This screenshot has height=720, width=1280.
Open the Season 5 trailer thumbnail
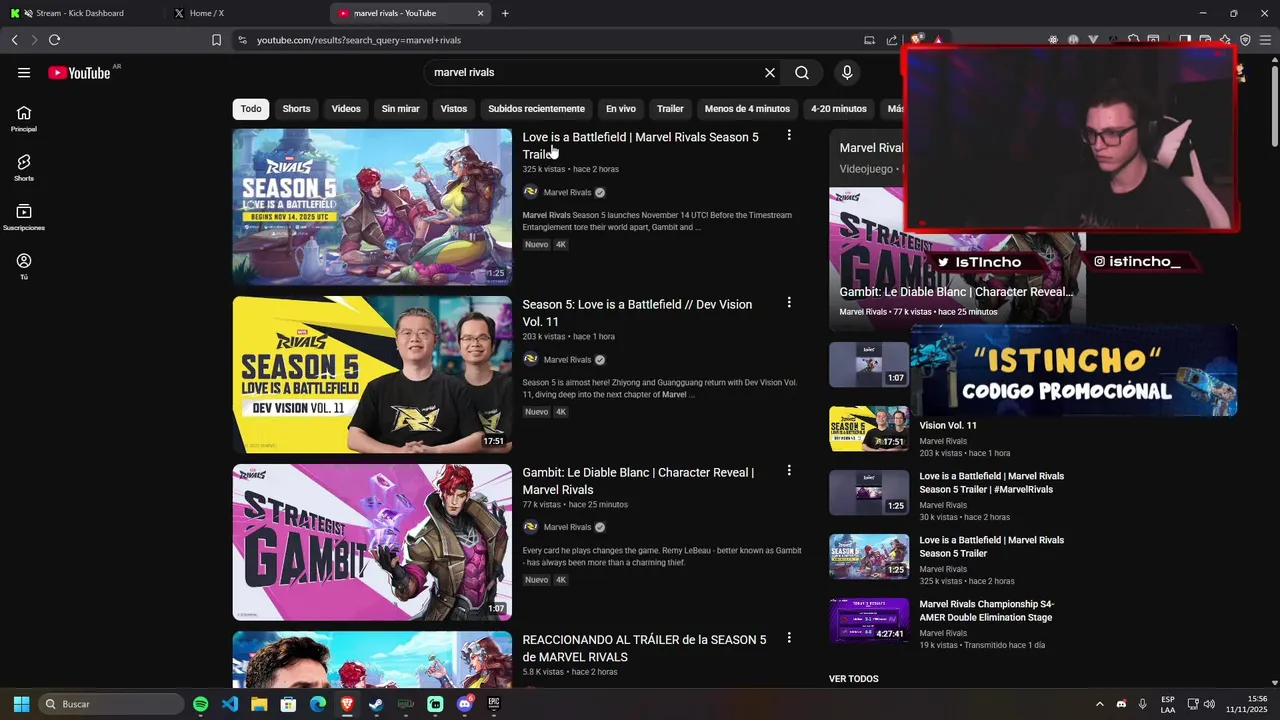click(x=372, y=207)
